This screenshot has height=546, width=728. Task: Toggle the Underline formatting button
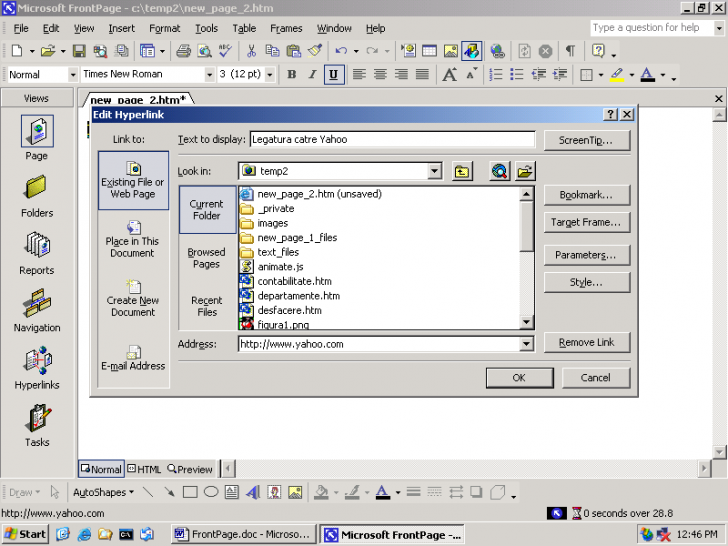pos(333,75)
